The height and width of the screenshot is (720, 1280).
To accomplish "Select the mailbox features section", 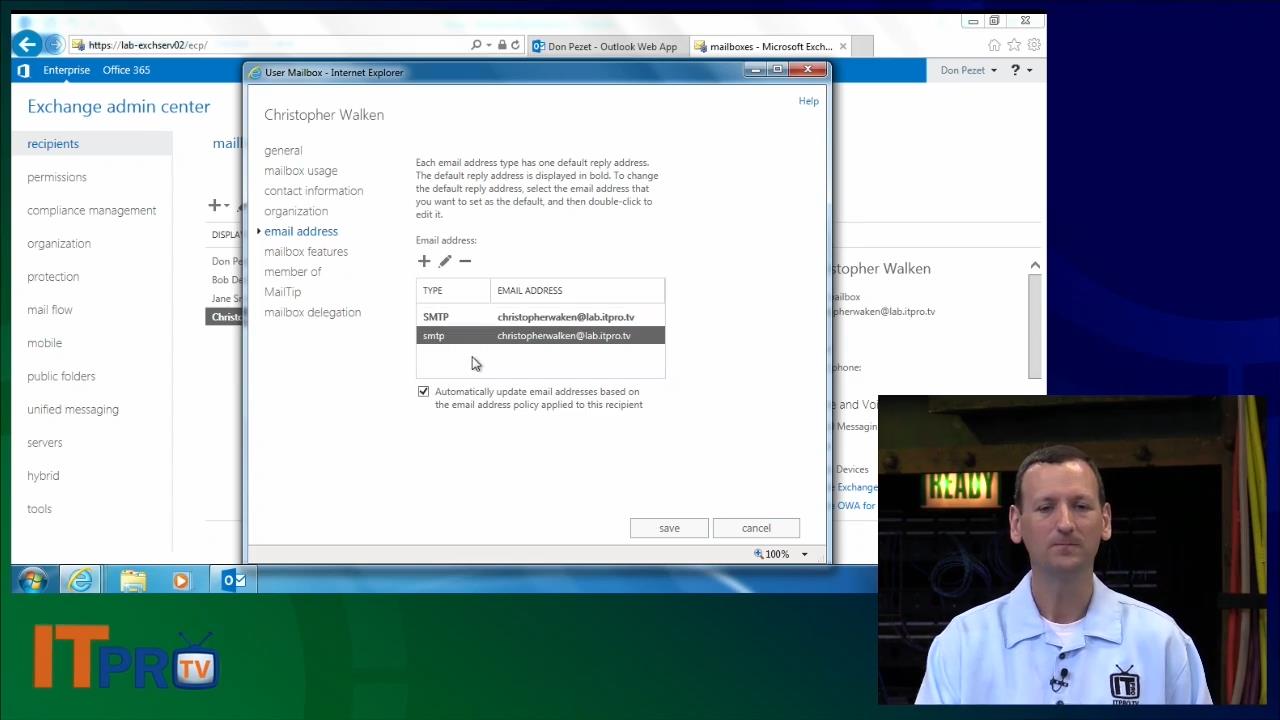I will (306, 252).
